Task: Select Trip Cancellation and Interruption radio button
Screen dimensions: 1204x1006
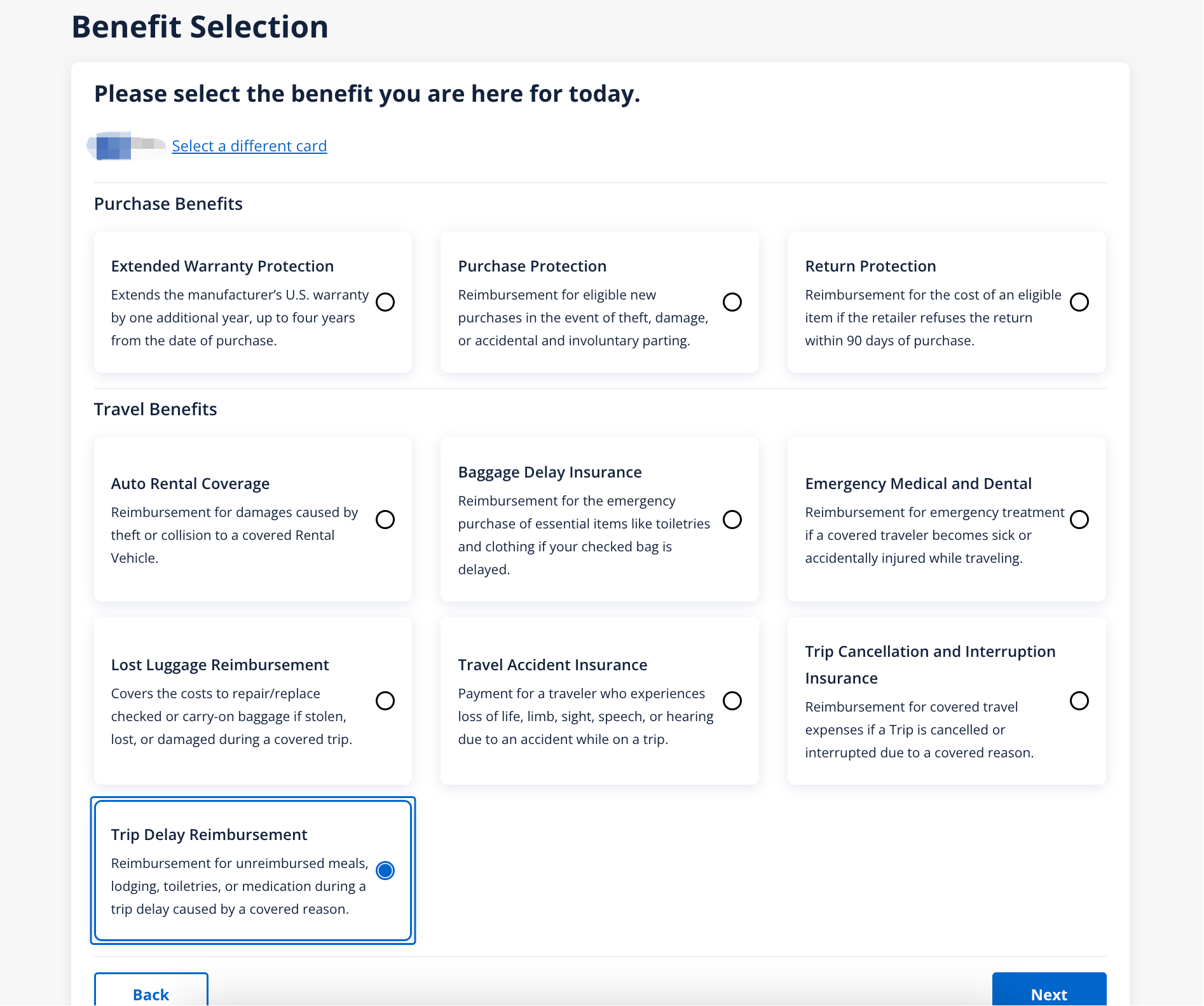Action: coord(1079,701)
